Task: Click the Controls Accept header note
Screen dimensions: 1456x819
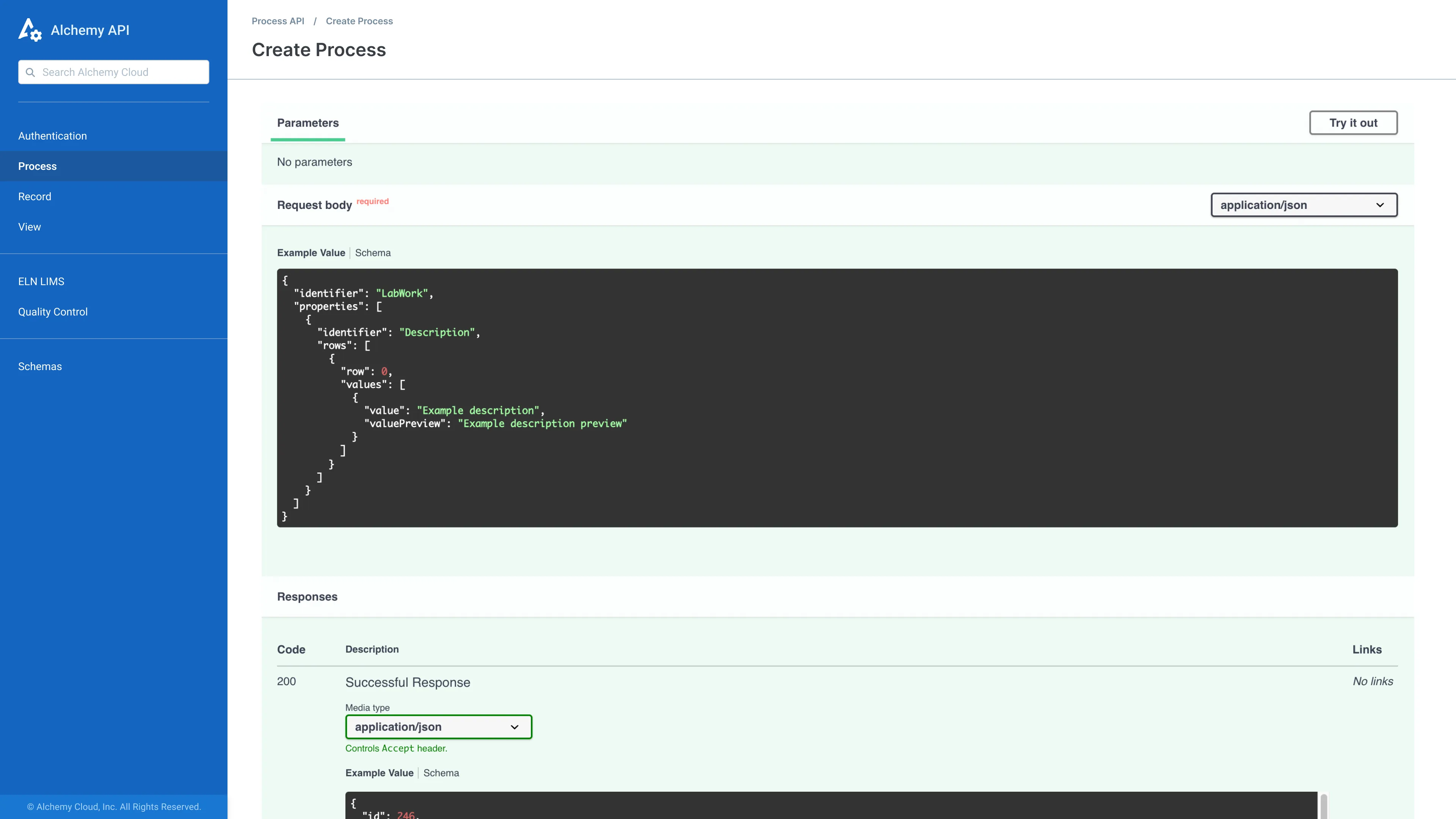Action: 396,748
